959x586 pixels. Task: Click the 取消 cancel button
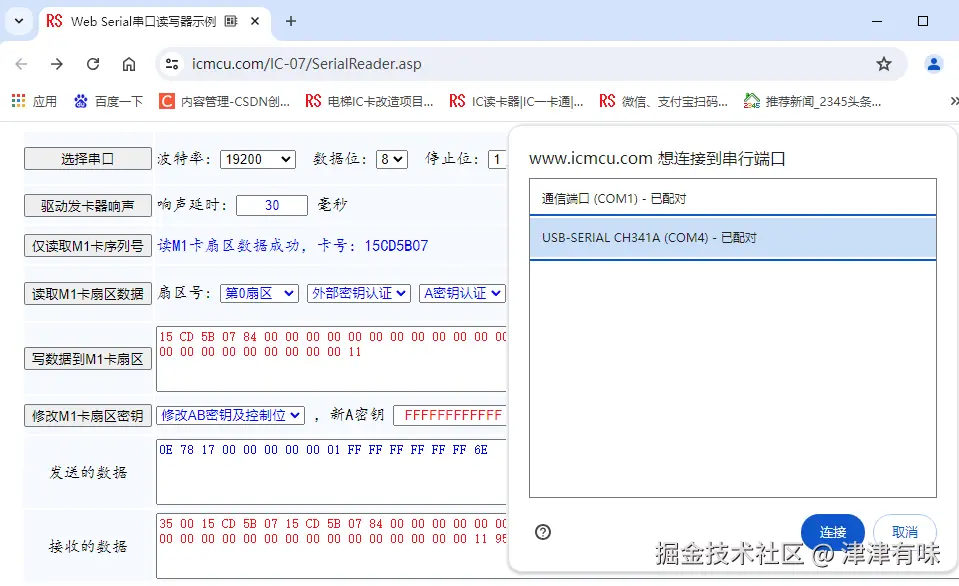click(905, 532)
